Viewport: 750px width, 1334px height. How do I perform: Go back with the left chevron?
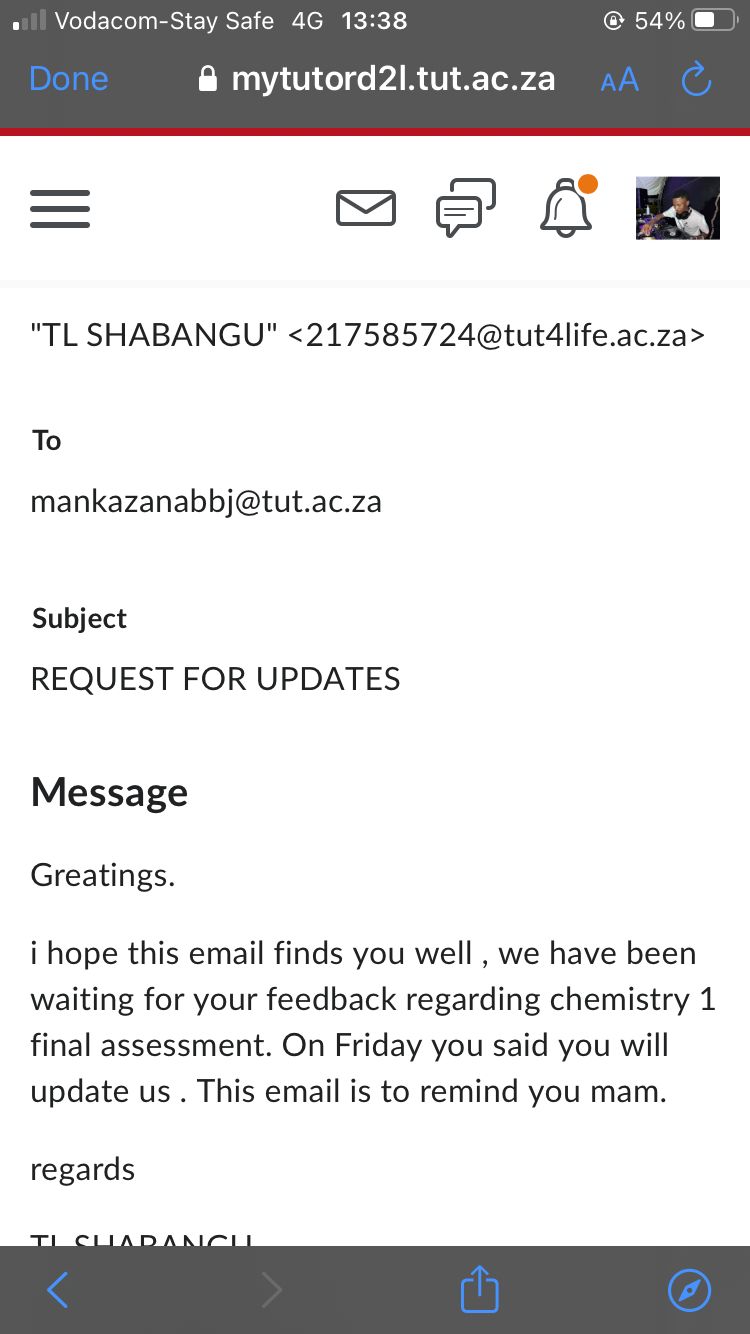58,1290
